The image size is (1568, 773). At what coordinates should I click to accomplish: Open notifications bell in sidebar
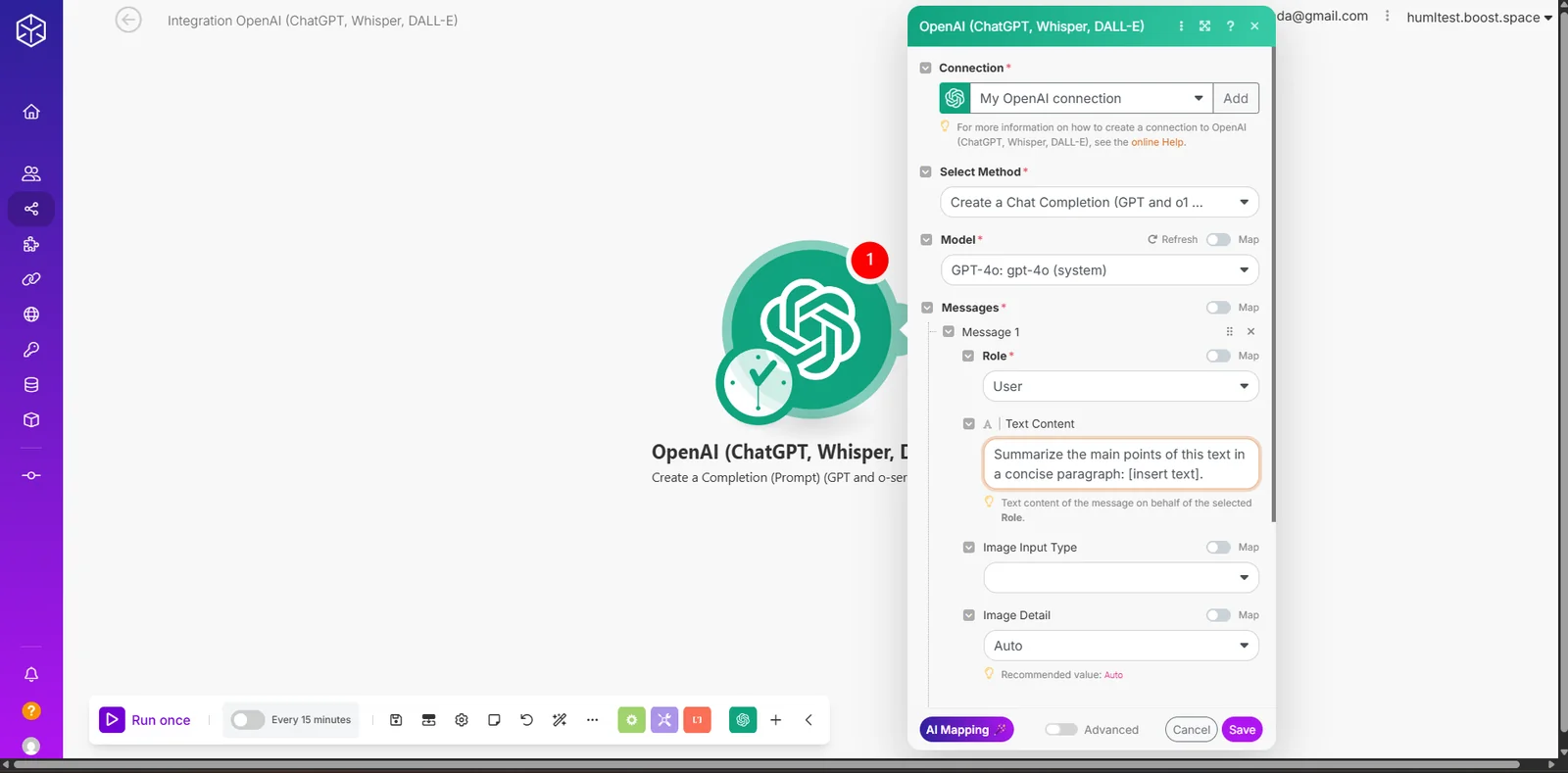pyautogui.click(x=31, y=674)
